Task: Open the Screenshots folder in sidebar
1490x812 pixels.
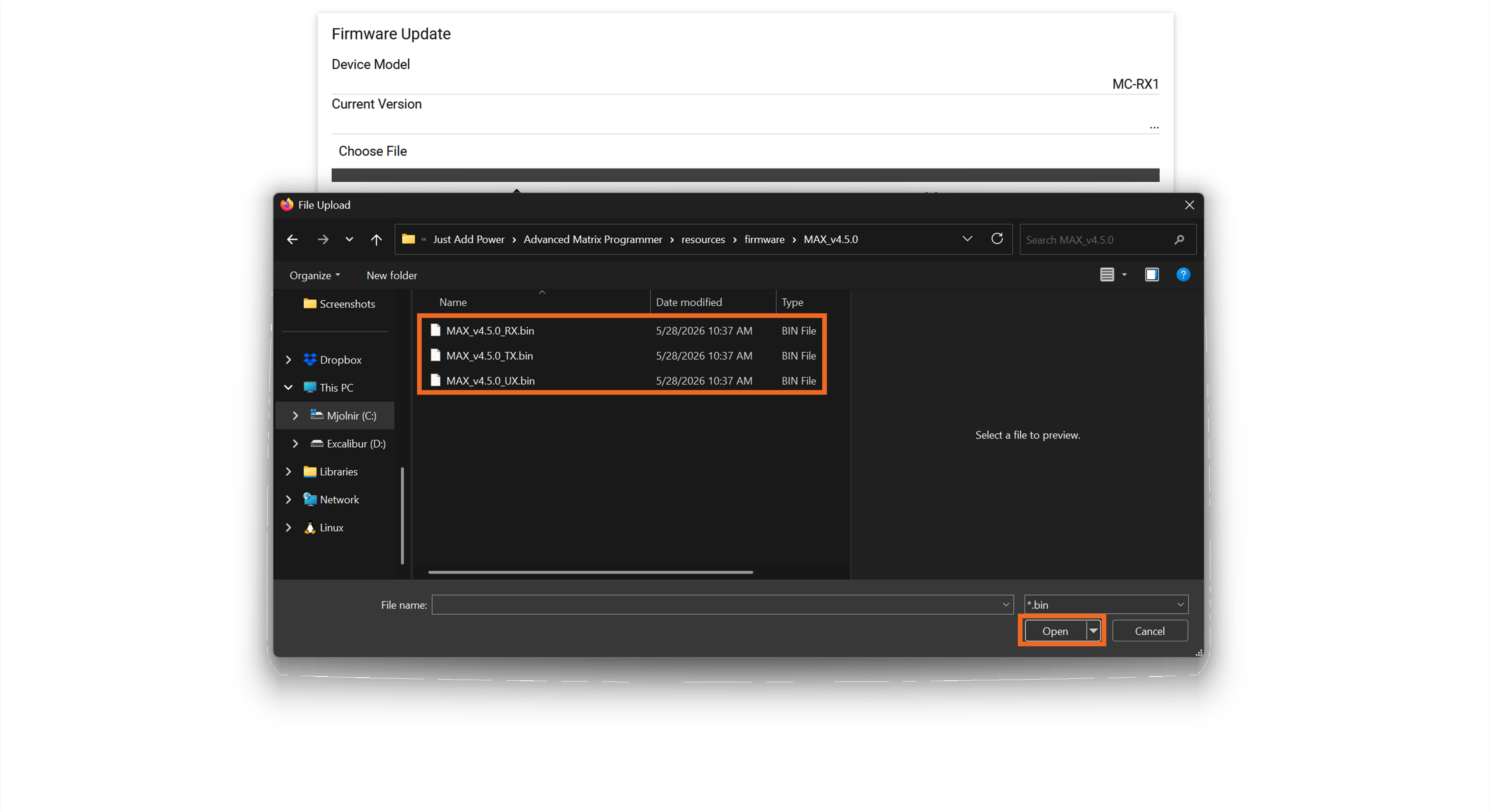Action: click(x=339, y=304)
